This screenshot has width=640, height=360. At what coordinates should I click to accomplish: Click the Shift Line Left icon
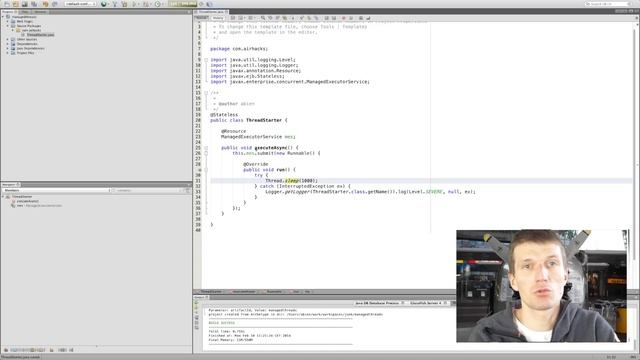[x=326, y=18]
